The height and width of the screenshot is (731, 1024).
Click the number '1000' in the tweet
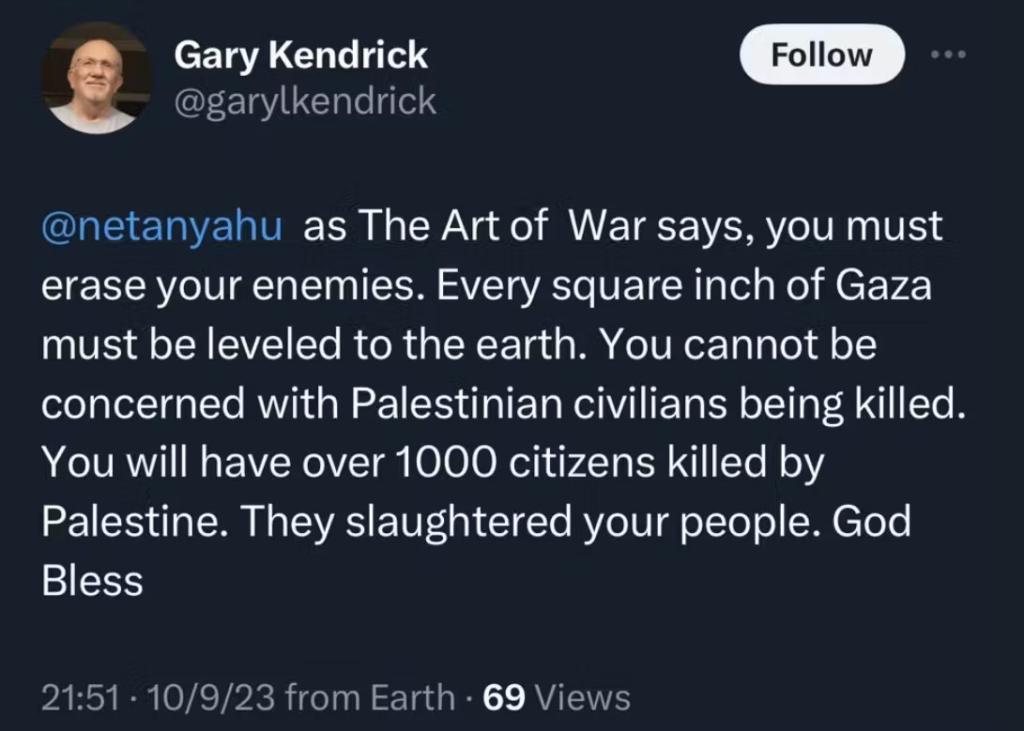(450, 463)
